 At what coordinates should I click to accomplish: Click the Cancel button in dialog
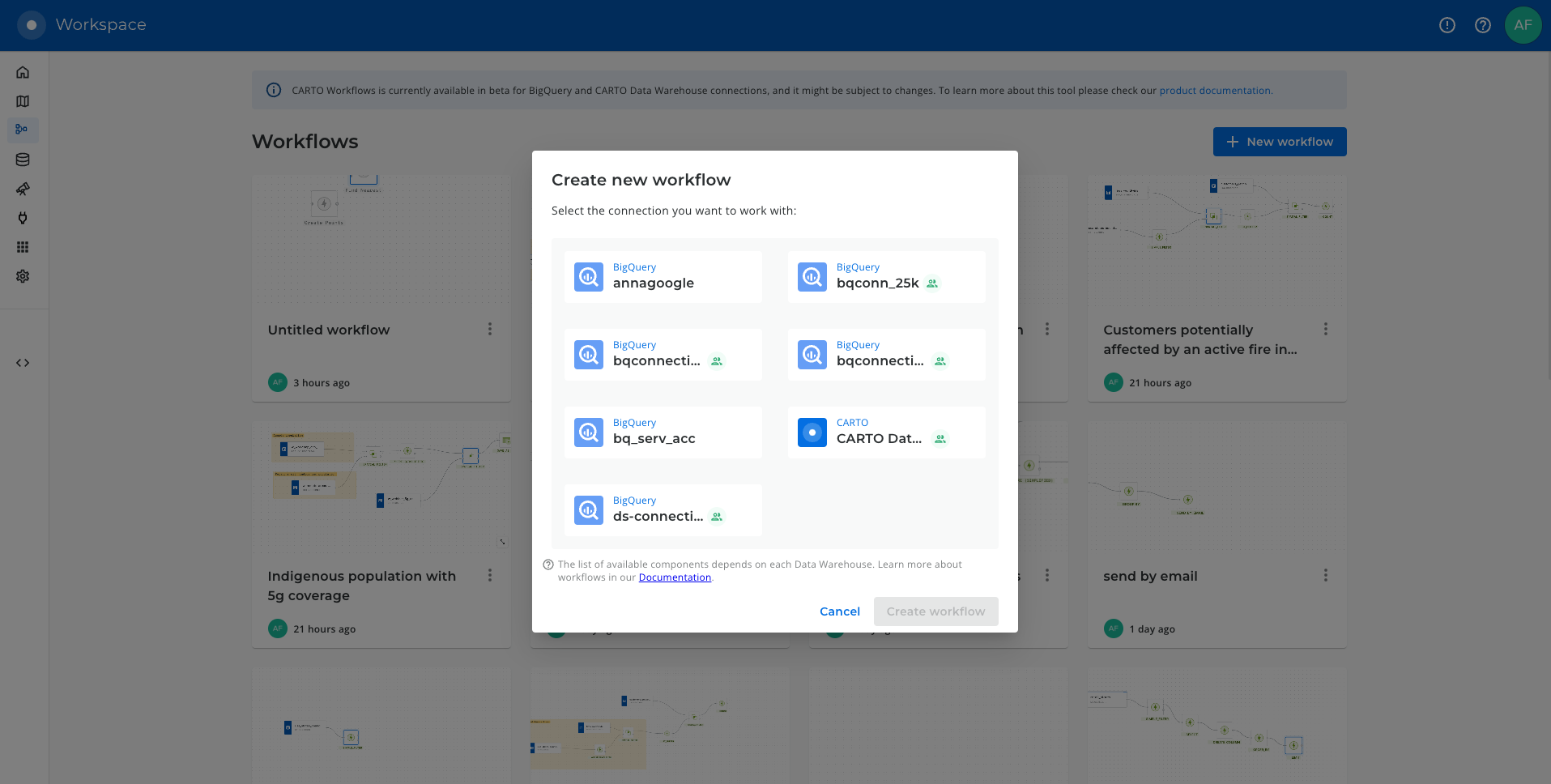click(x=840, y=611)
